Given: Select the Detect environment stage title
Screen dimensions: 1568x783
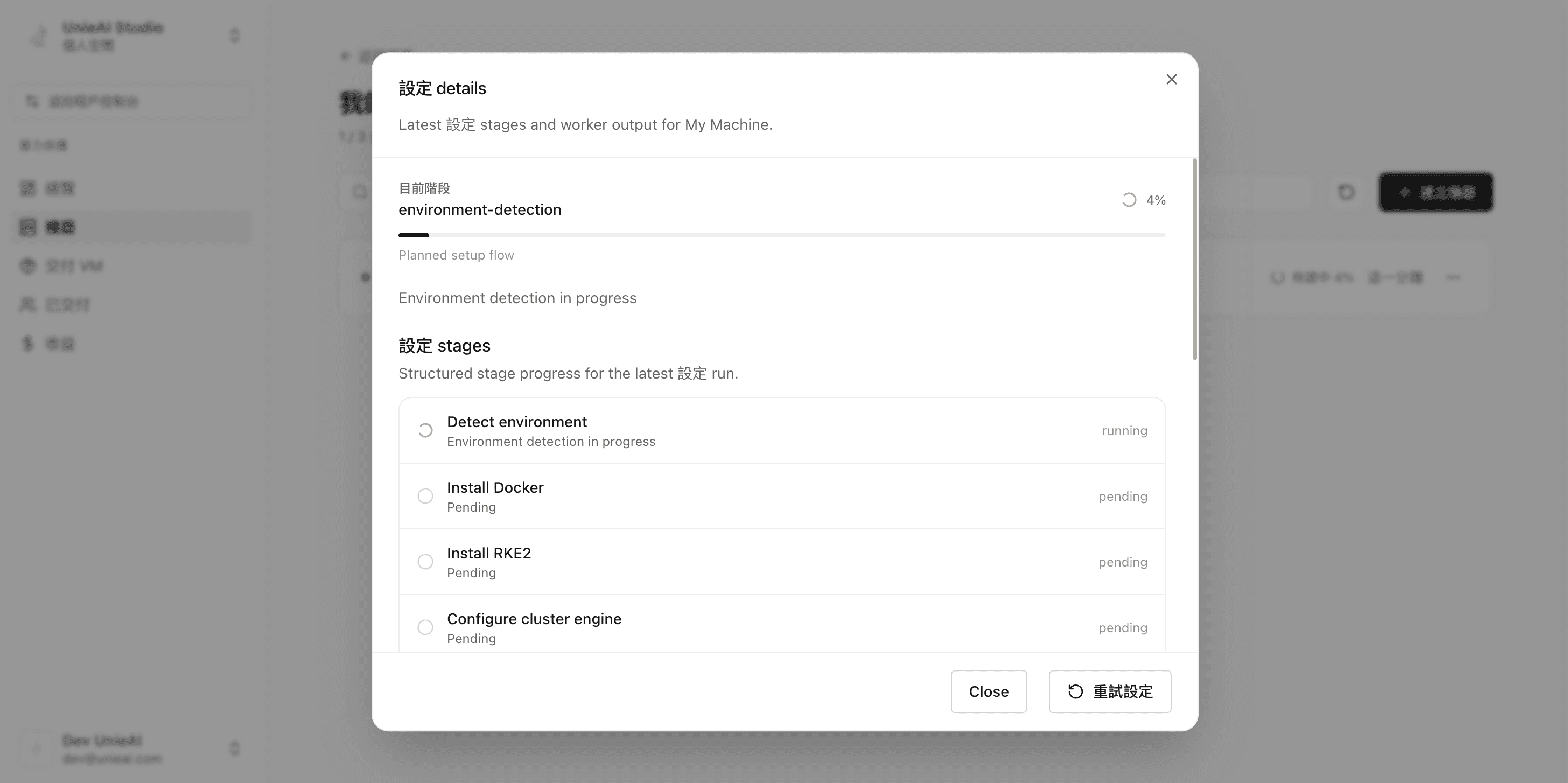Looking at the screenshot, I should [x=517, y=422].
